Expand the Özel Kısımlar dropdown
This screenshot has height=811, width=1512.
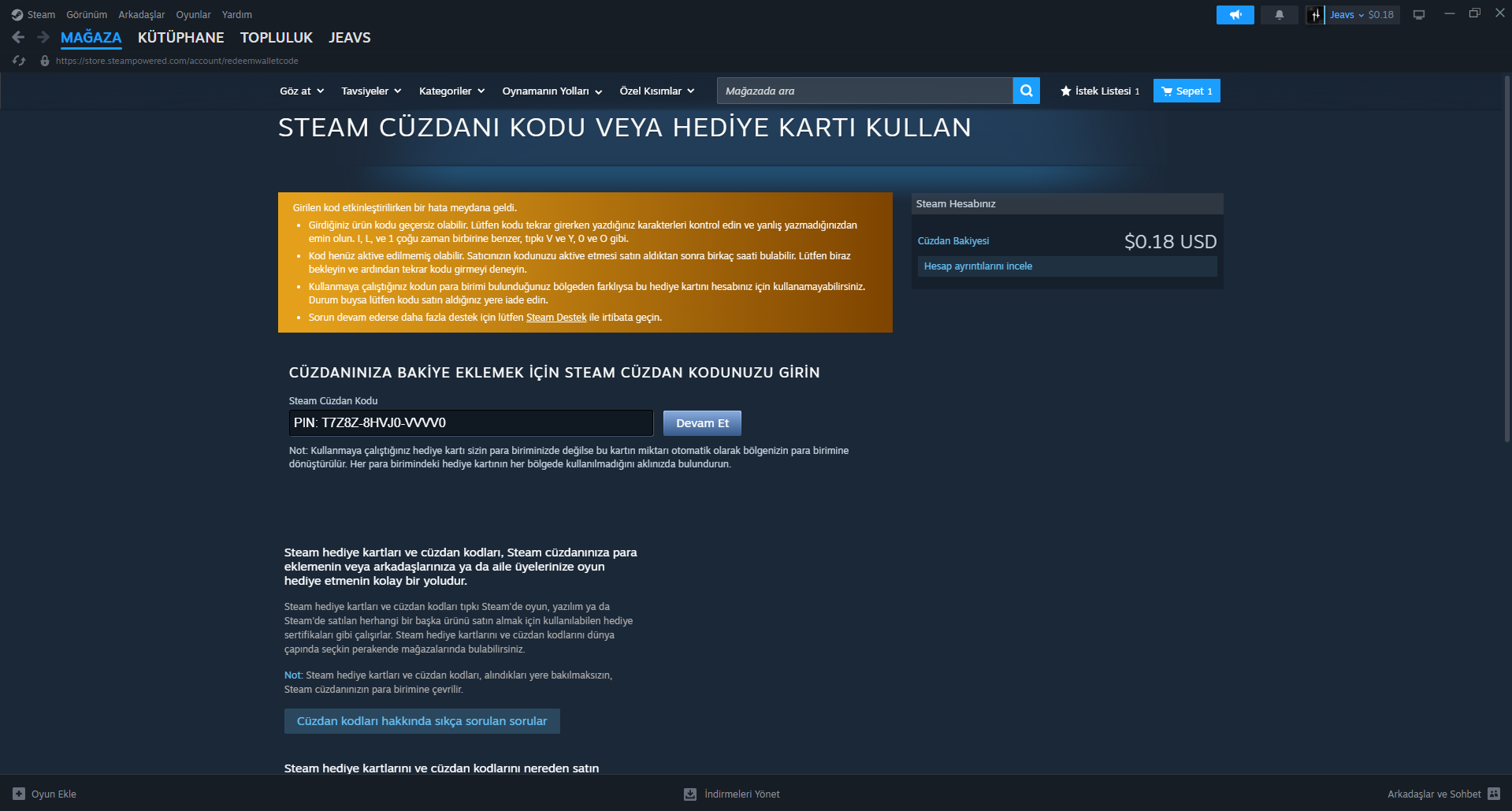pyautogui.click(x=656, y=91)
